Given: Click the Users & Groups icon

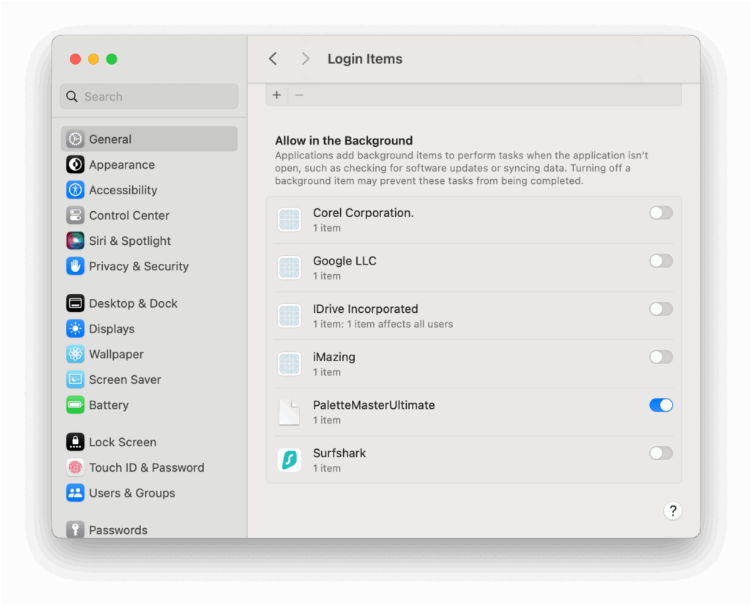Looking at the screenshot, I should (x=75, y=492).
